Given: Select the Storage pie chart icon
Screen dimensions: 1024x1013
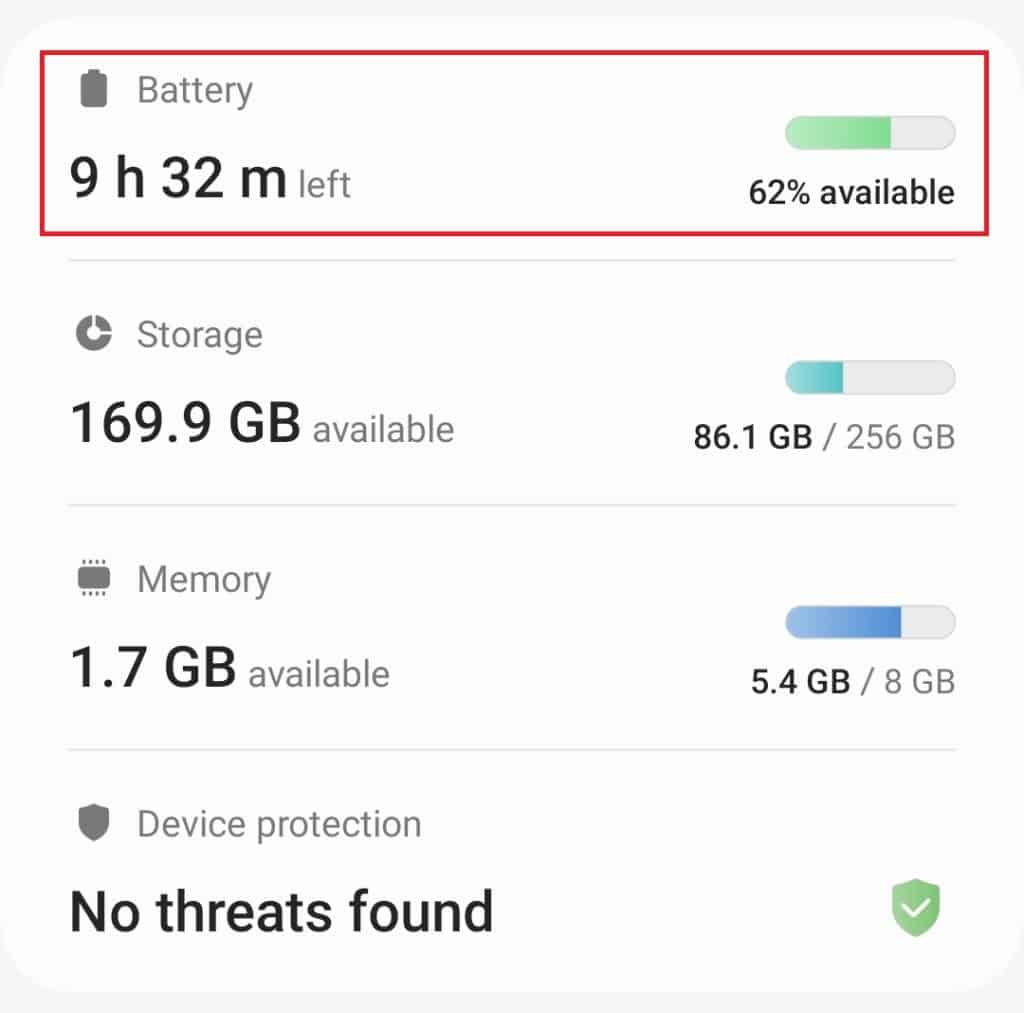Looking at the screenshot, I should point(91,333).
